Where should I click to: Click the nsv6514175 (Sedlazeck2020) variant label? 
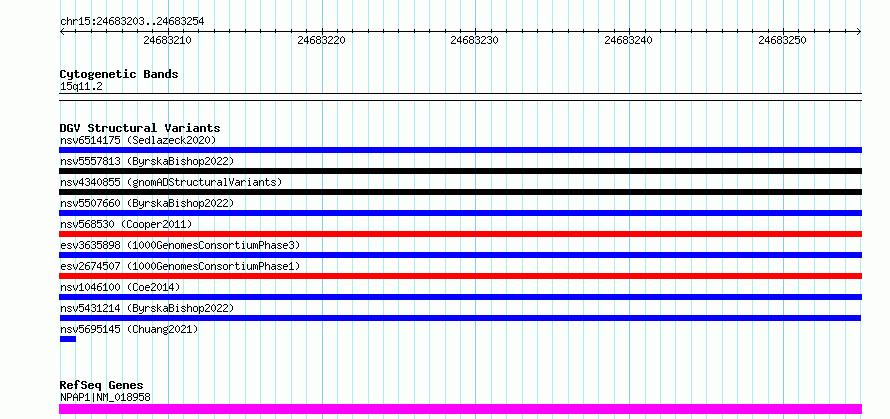pyautogui.click(x=138, y=140)
